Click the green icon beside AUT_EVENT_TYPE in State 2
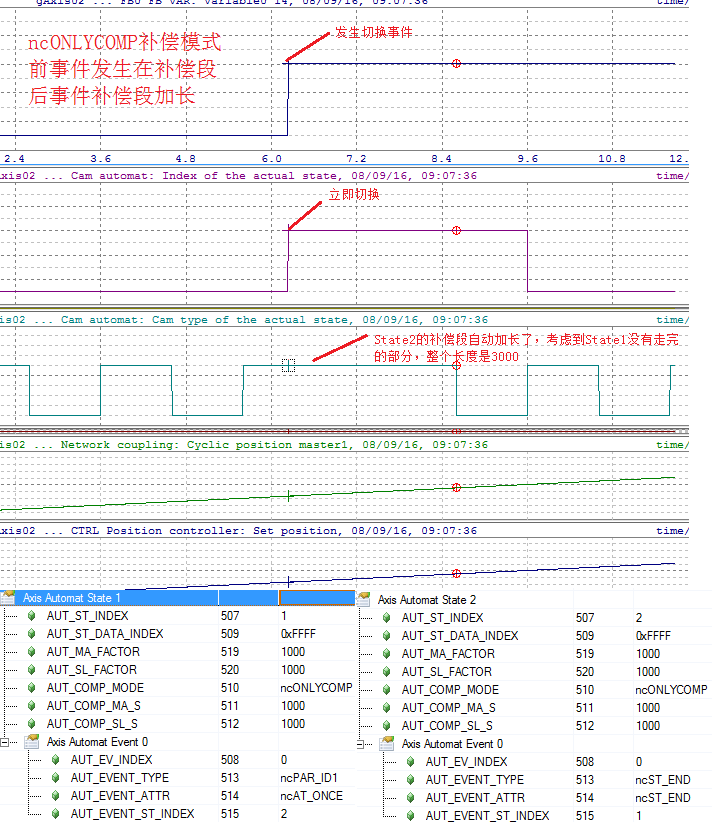Image resolution: width=714 pixels, height=822 pixels. (x=410, y=780)
